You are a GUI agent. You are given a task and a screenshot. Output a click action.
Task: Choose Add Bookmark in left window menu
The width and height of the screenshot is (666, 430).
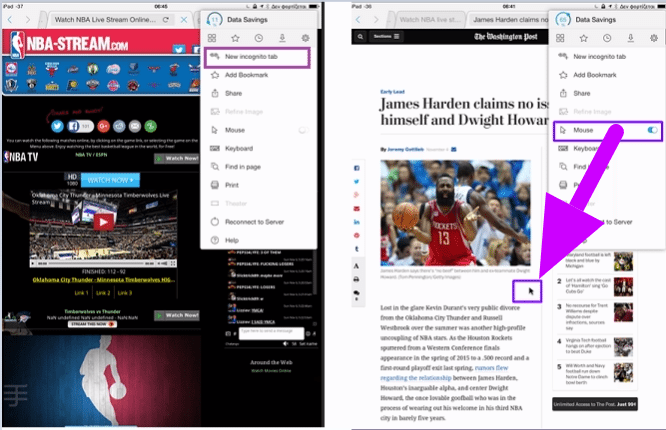257,75
